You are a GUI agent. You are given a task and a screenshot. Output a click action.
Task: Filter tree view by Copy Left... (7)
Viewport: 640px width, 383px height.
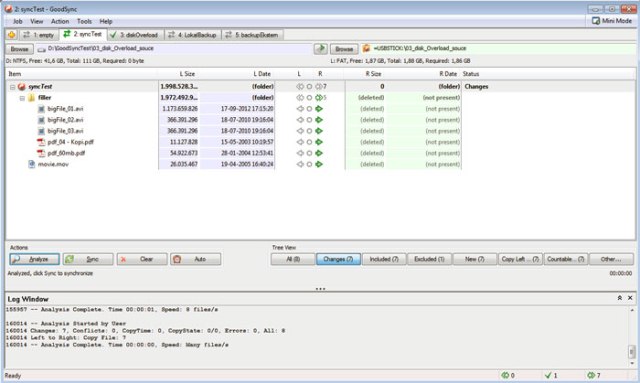pos(520,259)
